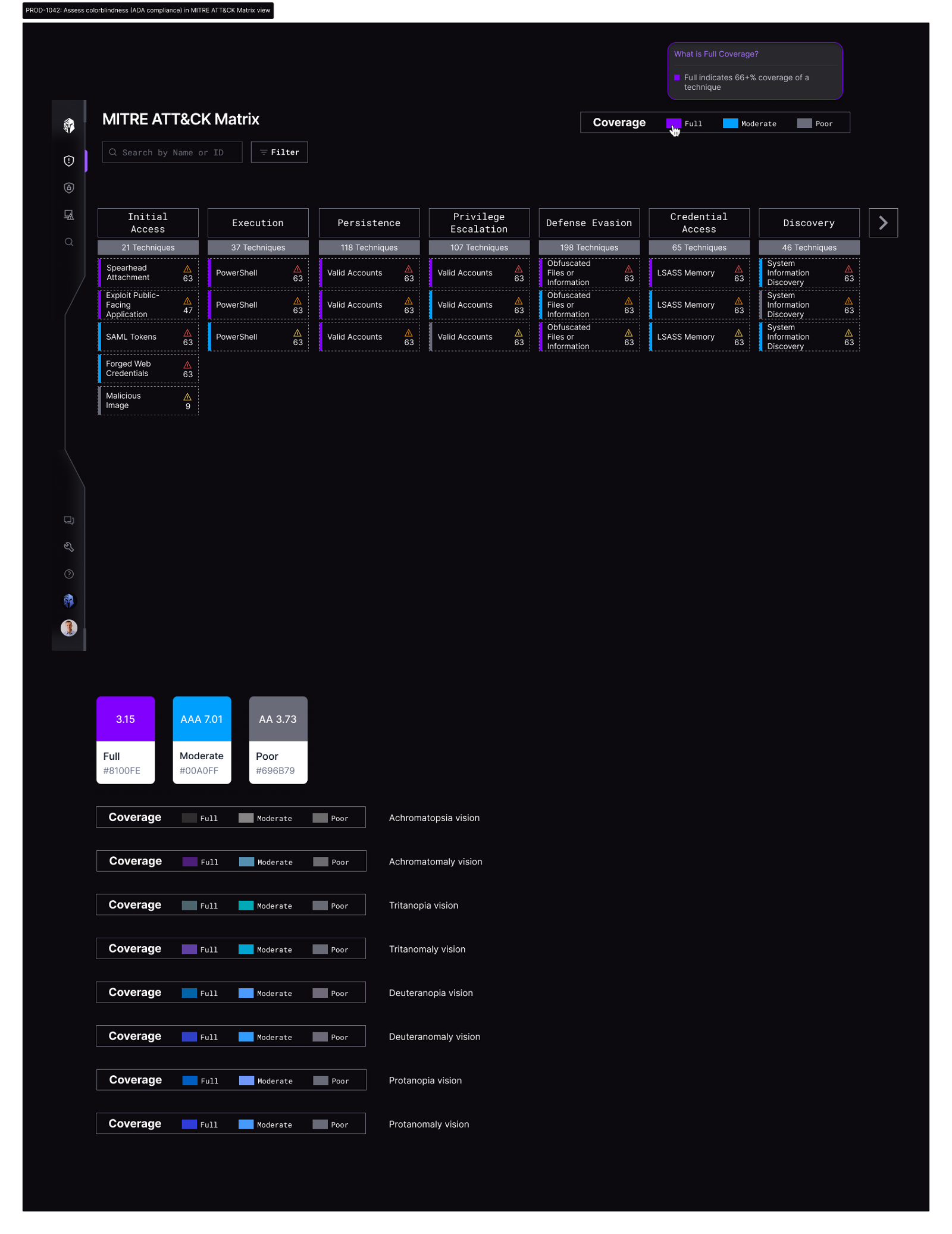Select the monitor warning sidebar icon
Screen dimensions: 952x1234
[x=69, y=215]
